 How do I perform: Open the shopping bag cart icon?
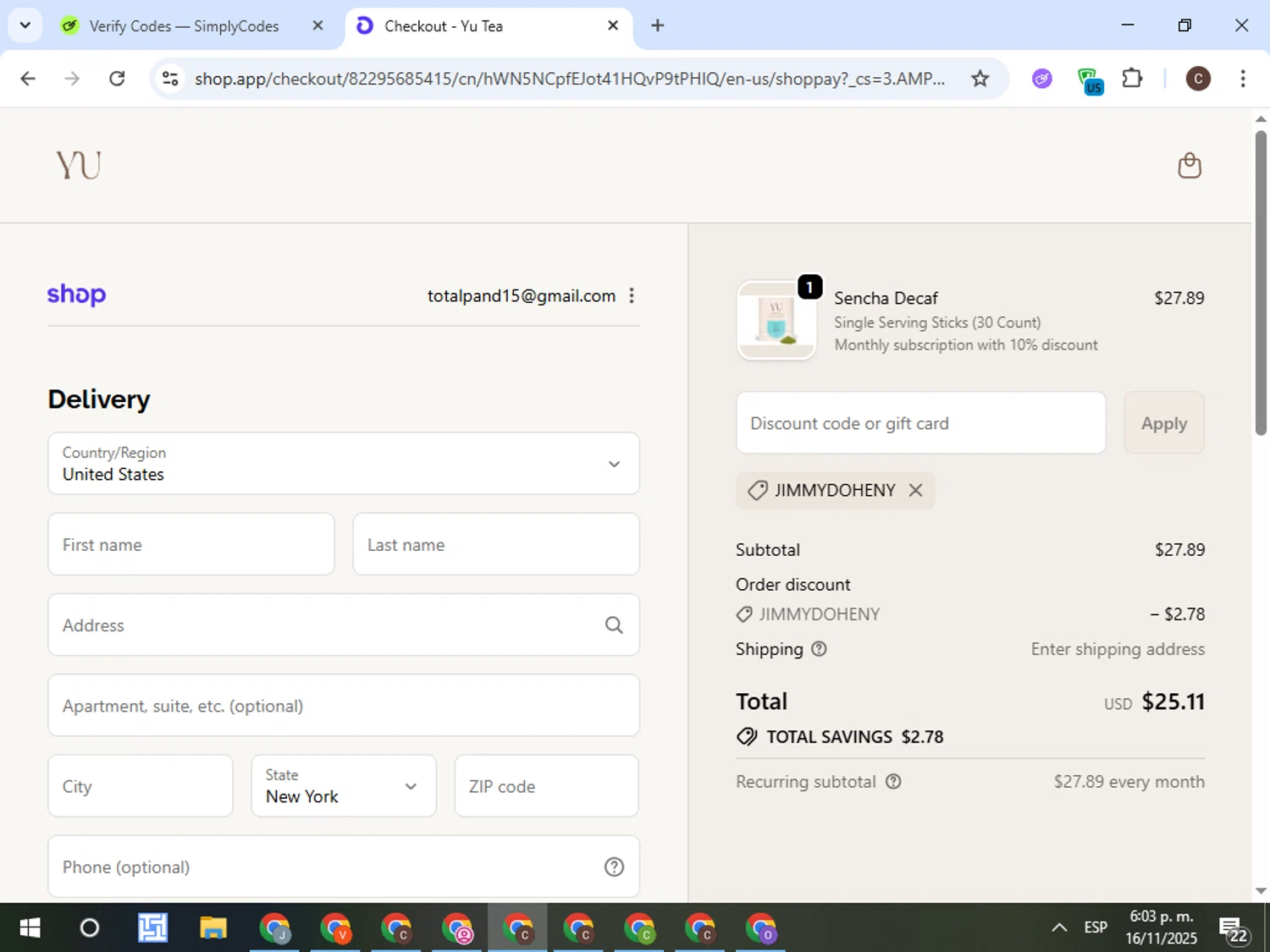[x=1190, y=165]
